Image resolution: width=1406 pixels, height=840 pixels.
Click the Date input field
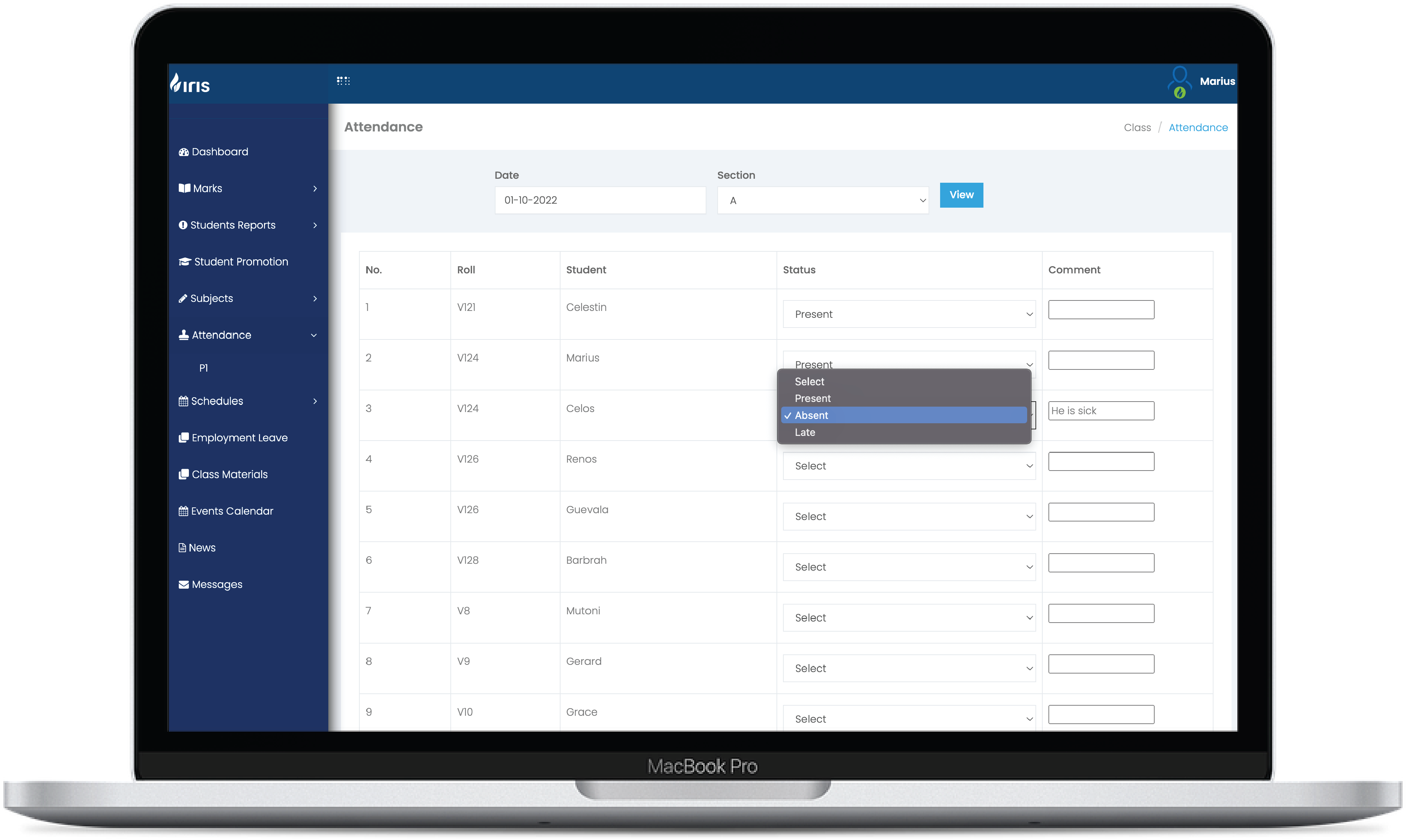tap(600, 200)
